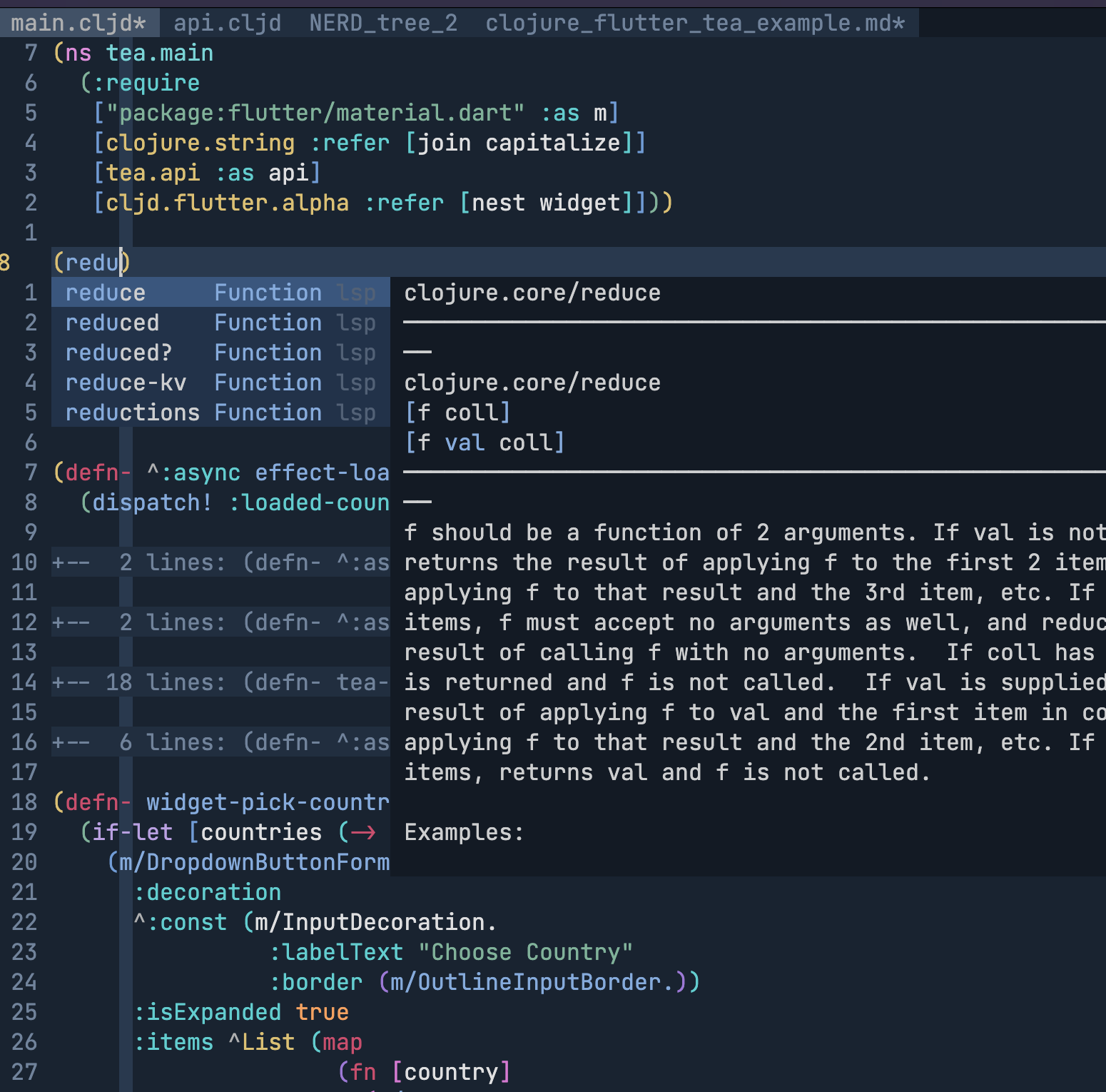The image size is (1106, 1092).
Task: Click 'tea.api' namespace require
Action: (153, 173)
